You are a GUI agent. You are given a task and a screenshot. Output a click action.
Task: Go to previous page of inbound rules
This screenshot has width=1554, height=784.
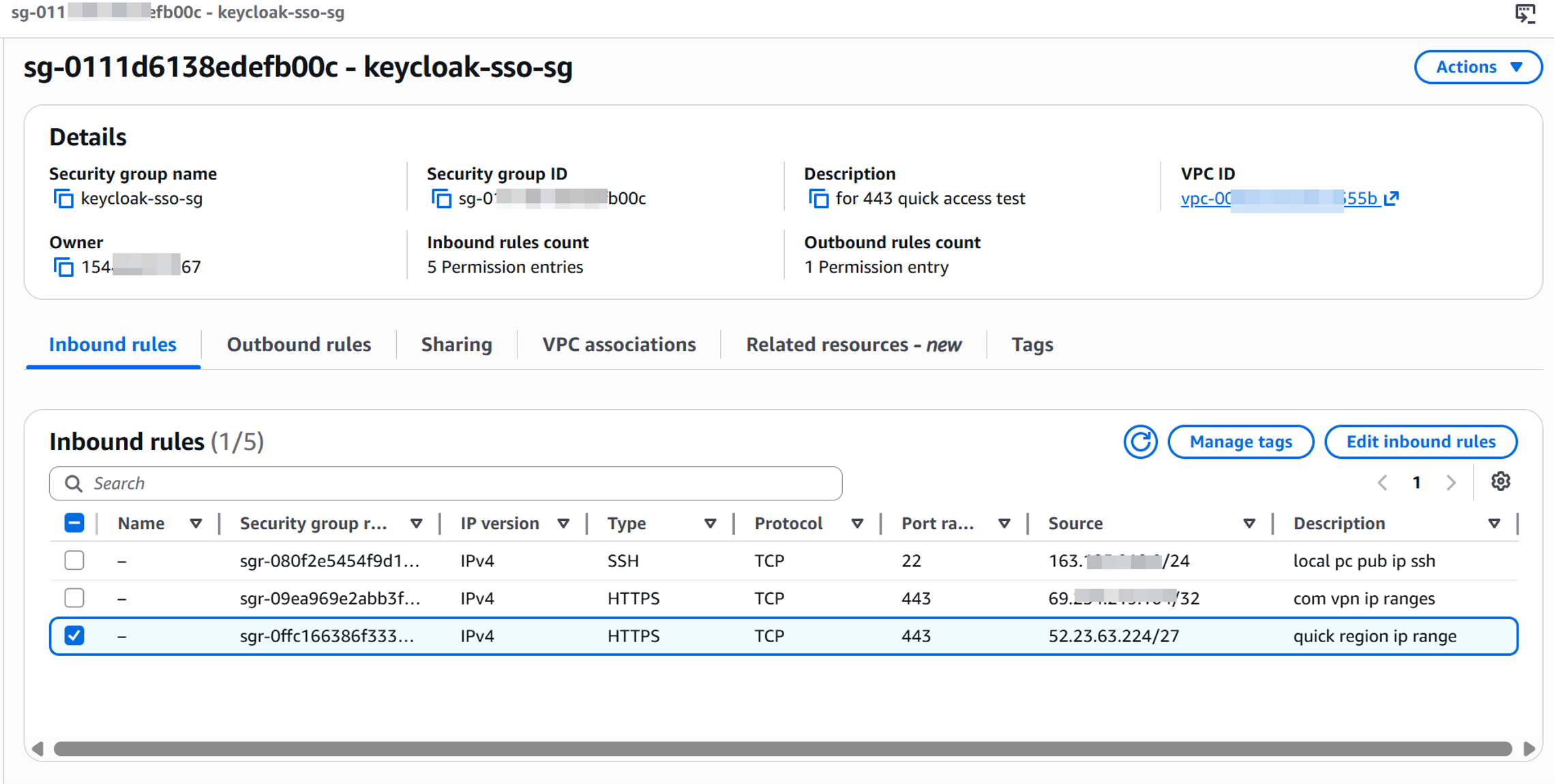pos(1382,483)
